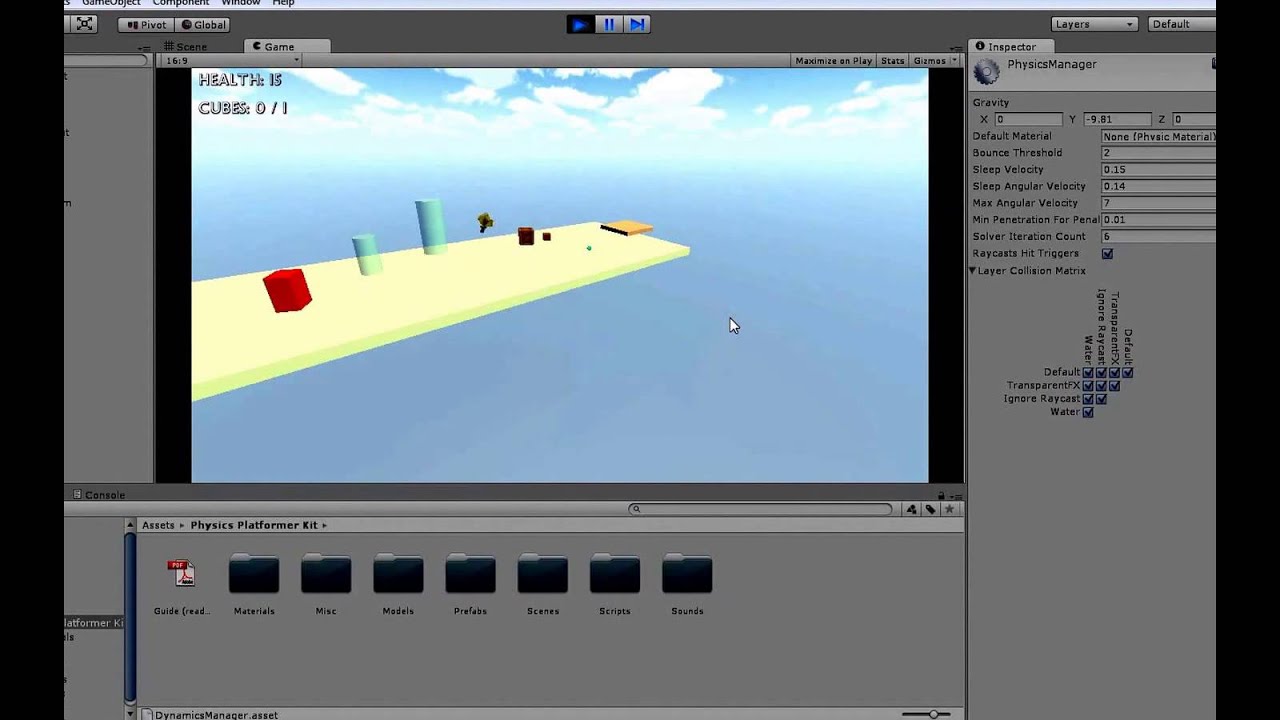The width and height of the screenshot is (1280, 720).
Task: Select the Scripts folder
Action: coord(614,574)
